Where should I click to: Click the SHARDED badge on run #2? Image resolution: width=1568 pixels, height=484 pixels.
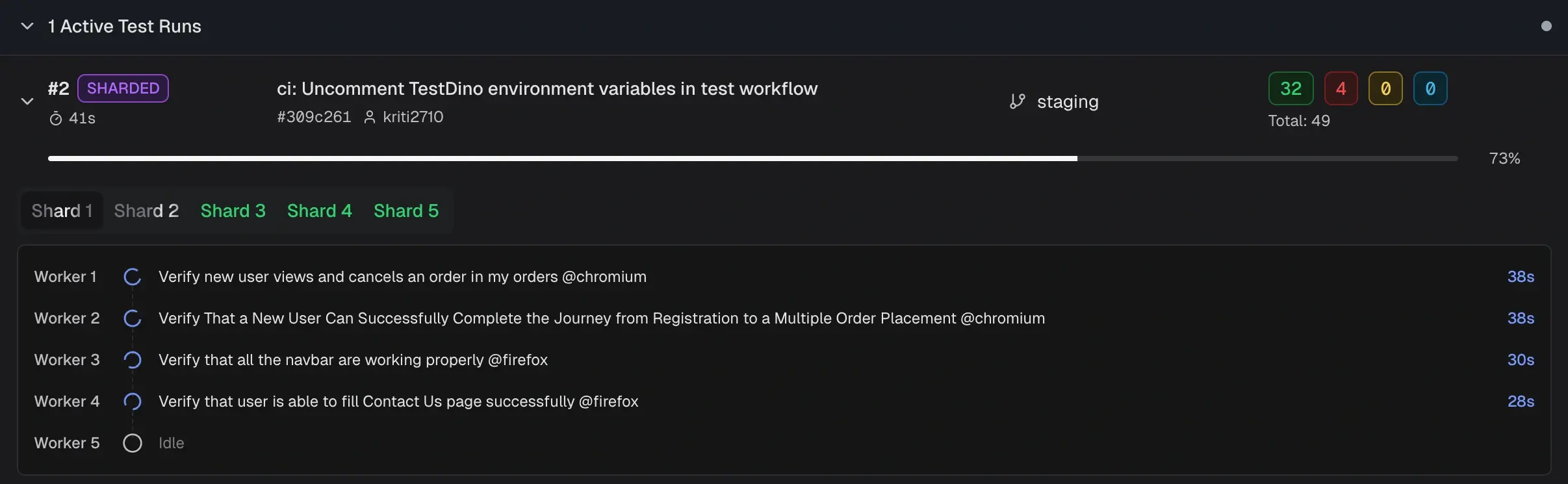coord(123,88)
